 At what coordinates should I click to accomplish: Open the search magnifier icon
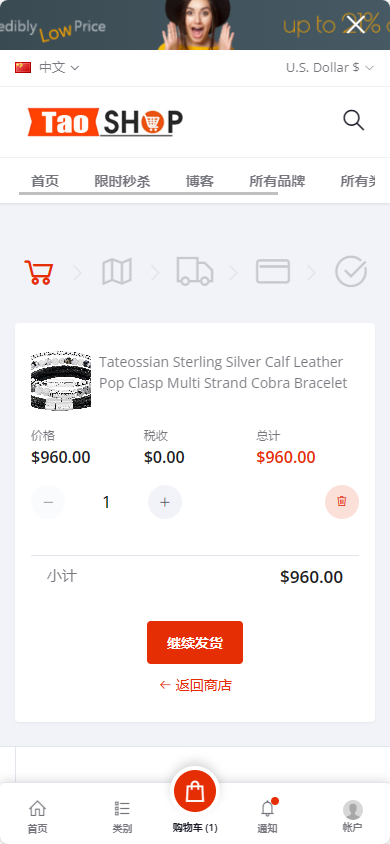pyautogui.click(x=353, y=121)
